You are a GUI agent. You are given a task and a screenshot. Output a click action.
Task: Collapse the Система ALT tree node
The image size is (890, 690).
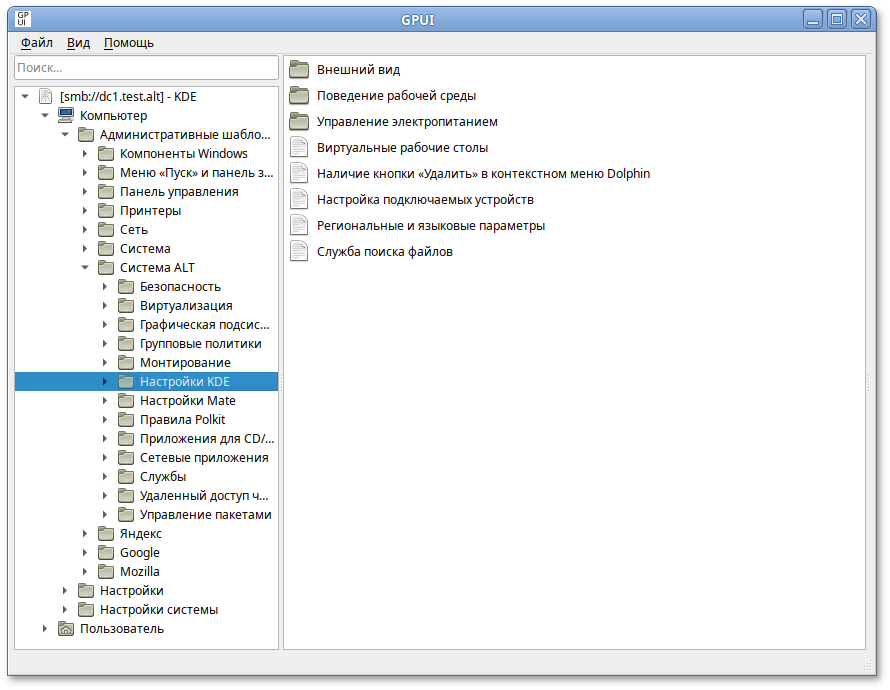tap(86, 267)
